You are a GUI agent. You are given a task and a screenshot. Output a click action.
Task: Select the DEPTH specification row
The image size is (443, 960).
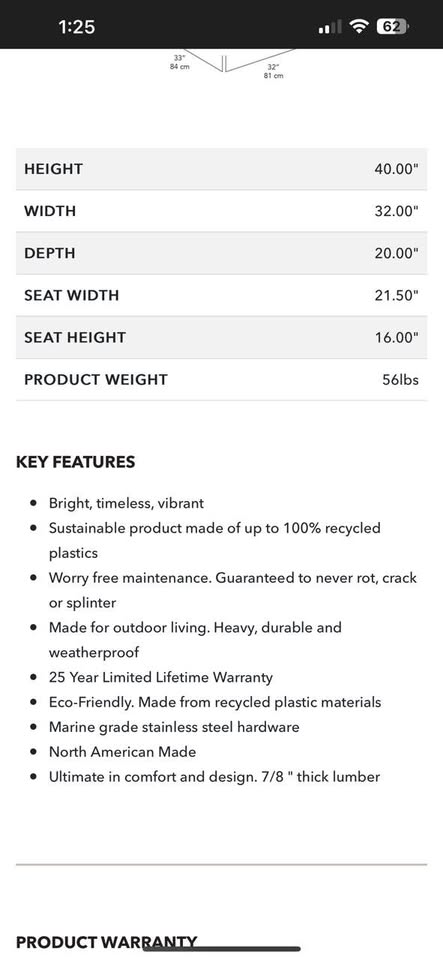[222, 253]
